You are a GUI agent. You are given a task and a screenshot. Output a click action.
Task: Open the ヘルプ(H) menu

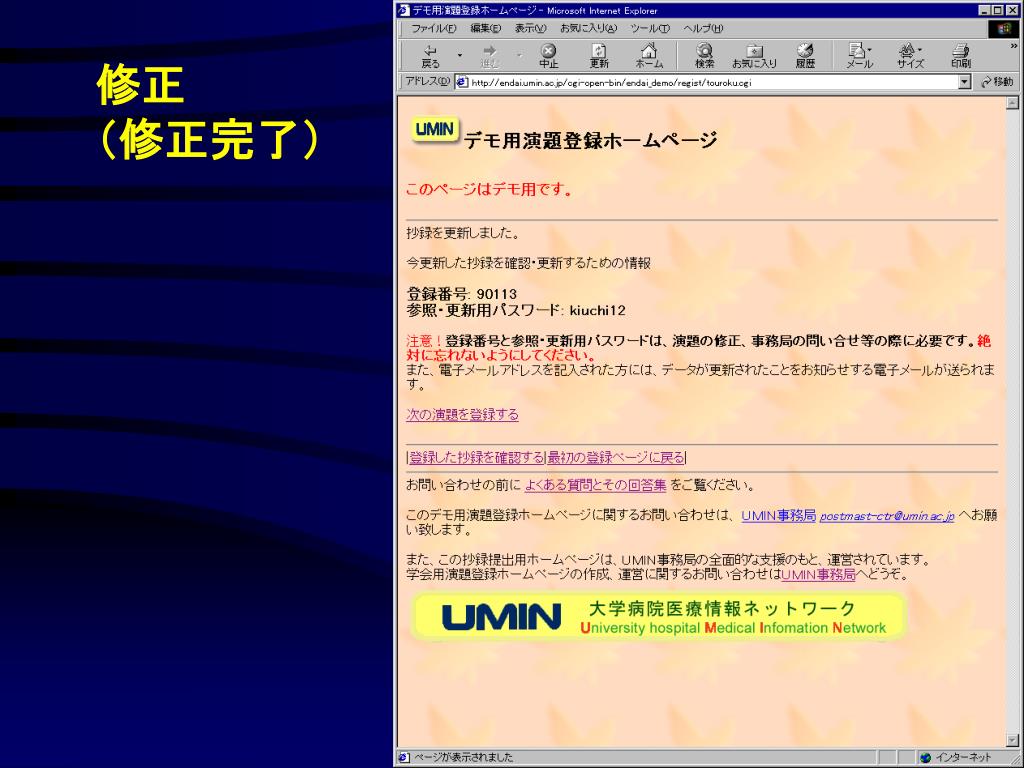[x=703, y=29]
